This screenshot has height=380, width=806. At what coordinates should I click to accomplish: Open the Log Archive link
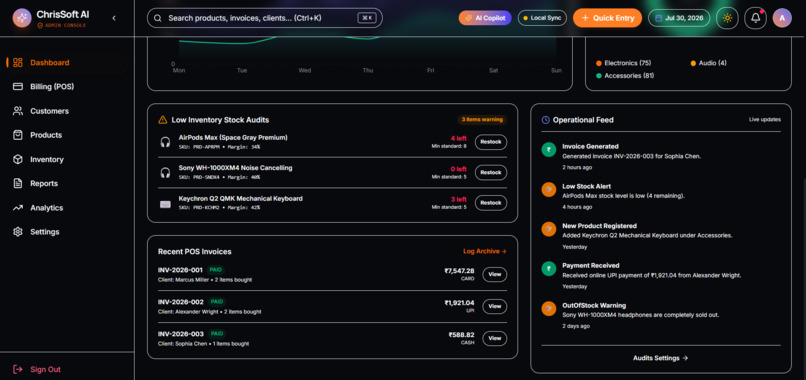(485, 251)
